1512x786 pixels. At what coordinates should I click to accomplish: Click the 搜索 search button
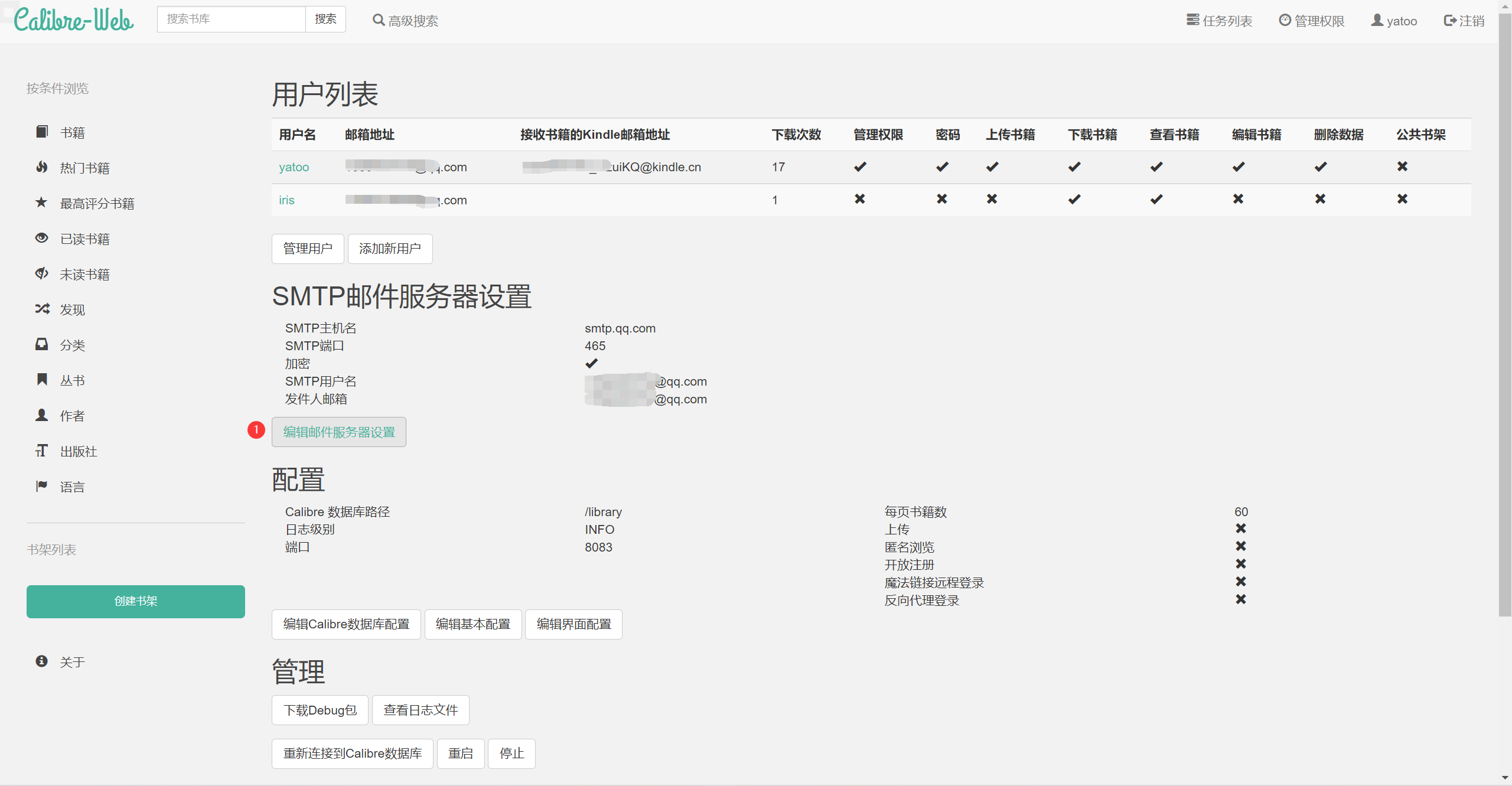tap(325, 19)
